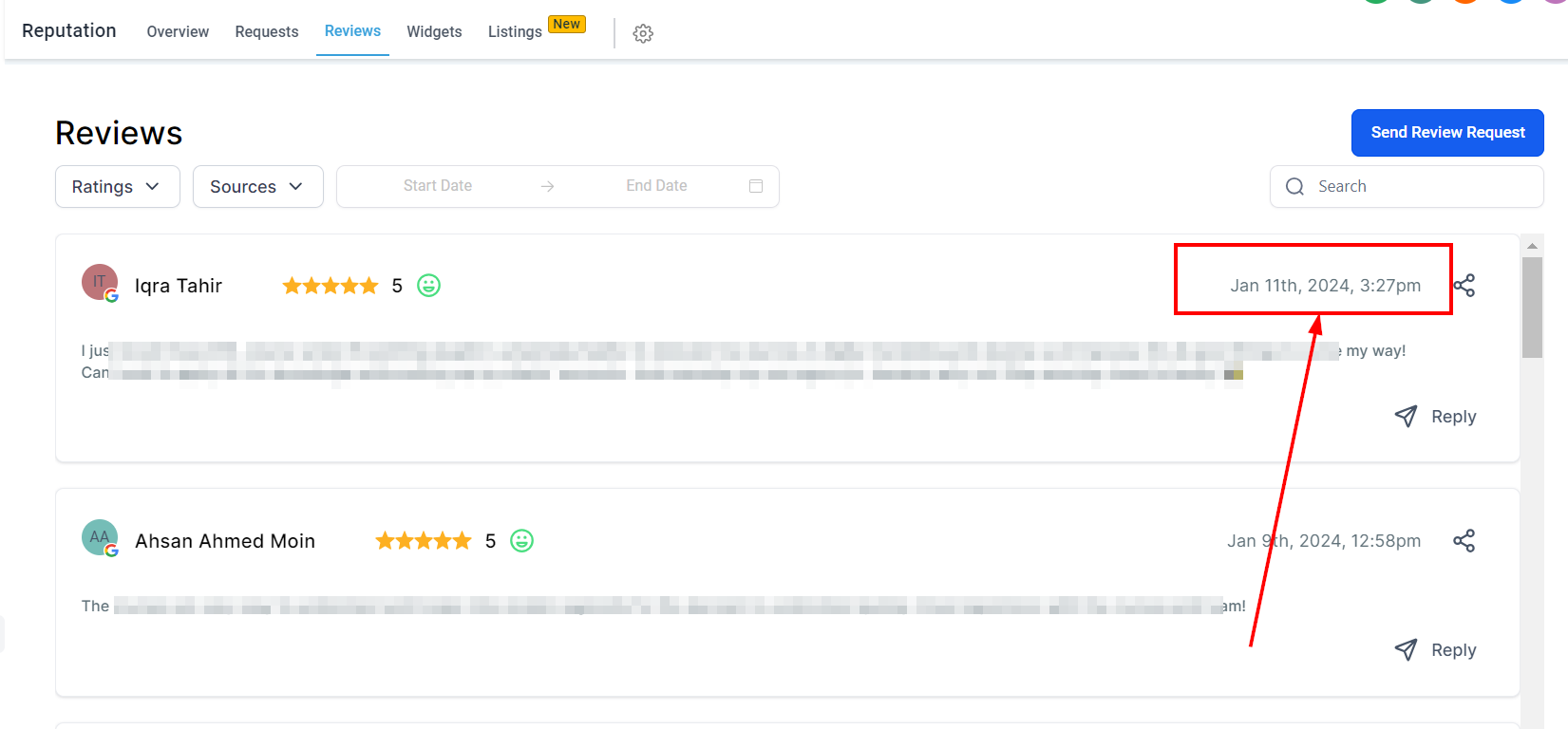This screenshot has height=729, width=1568.
Task: Click the date Jan 11th, 2024, 3:27pm
Action: tap(1326, 286)
